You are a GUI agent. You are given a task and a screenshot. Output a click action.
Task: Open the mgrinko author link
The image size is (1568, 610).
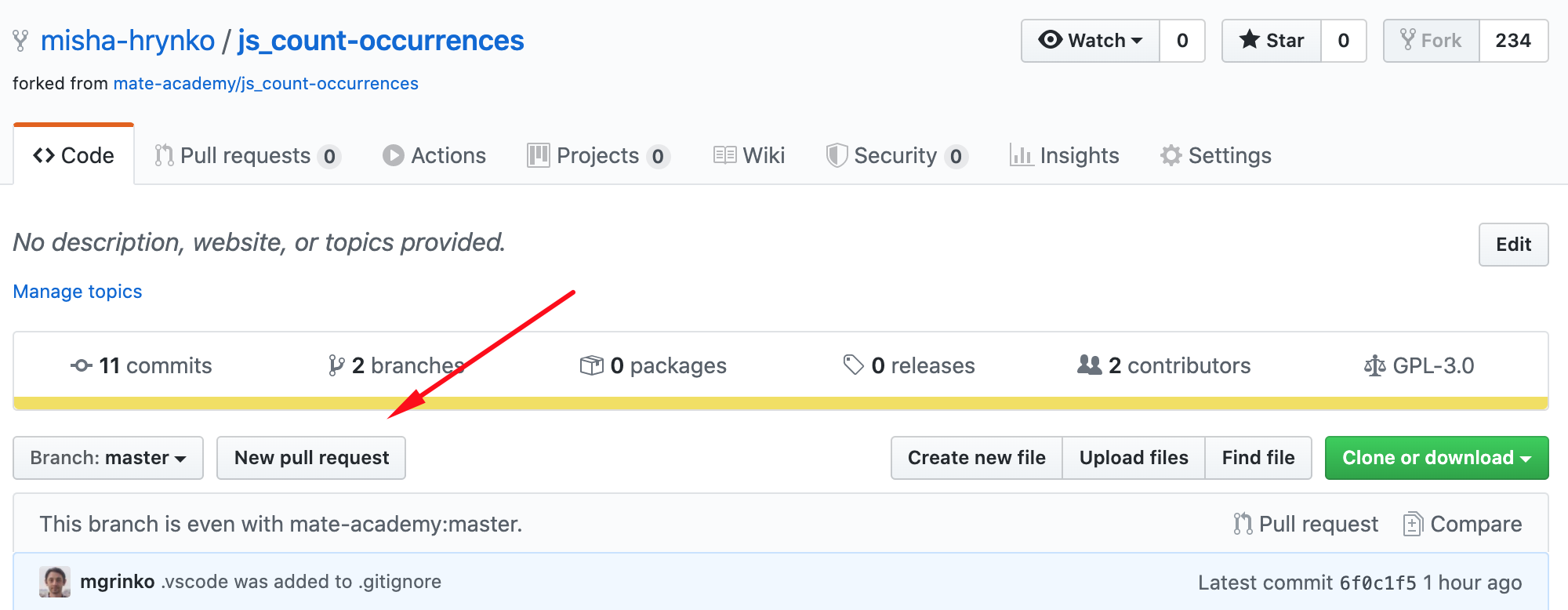pyautogui.click(x=118, y=582)
